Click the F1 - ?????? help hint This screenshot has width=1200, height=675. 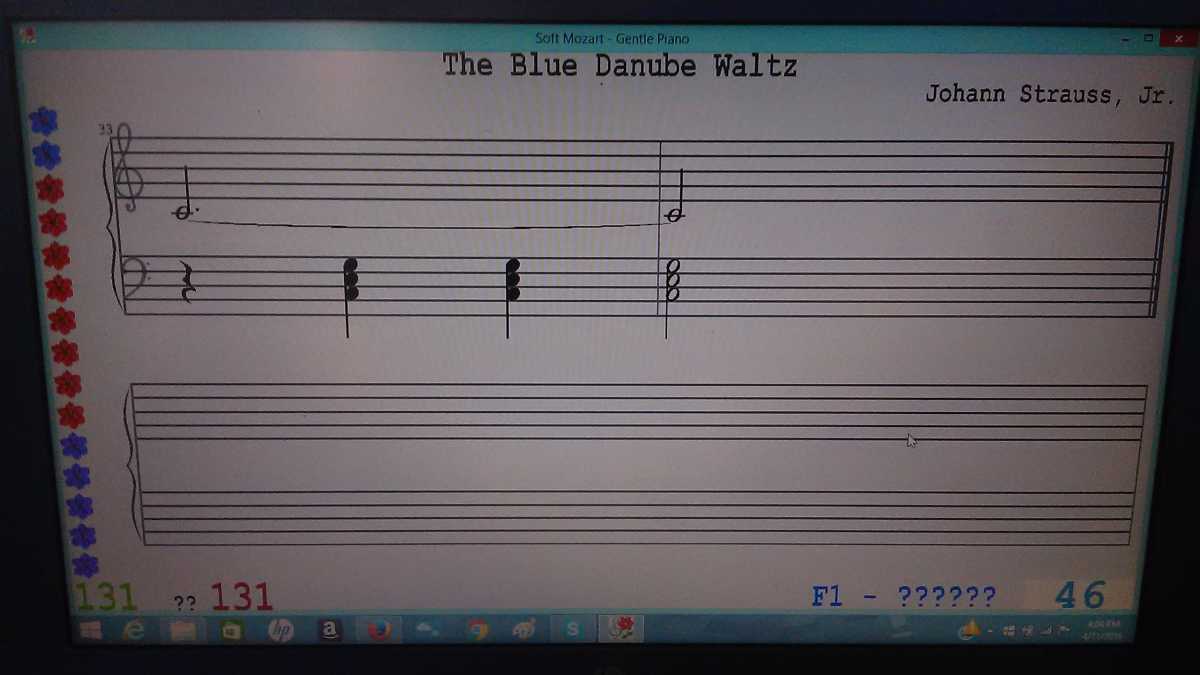[904, 597]
